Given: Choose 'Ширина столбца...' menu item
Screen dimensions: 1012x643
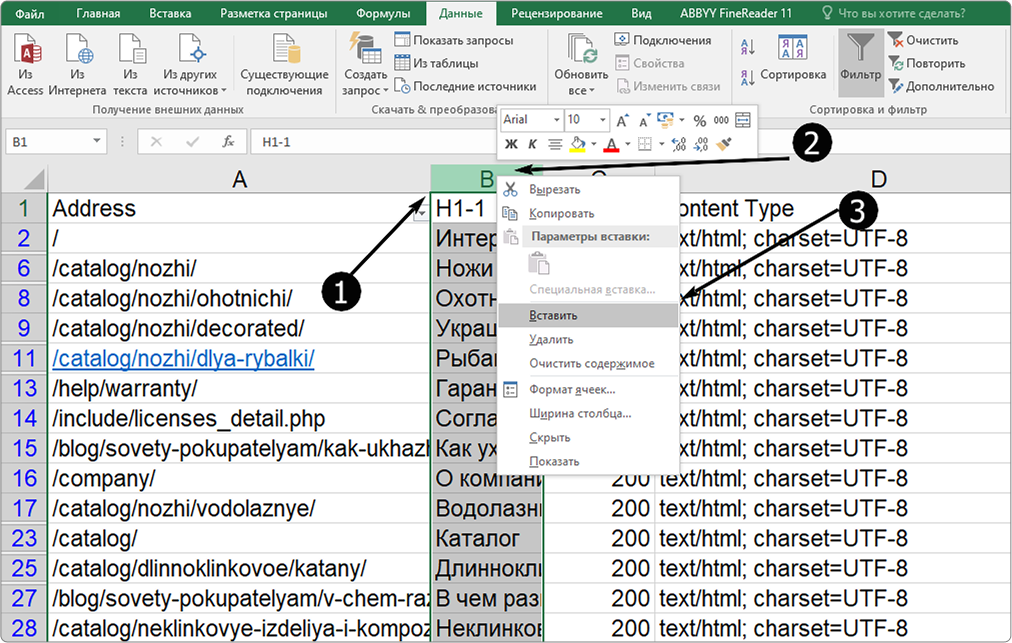Looking at the screenshot, I should click(x=589, y=413).
